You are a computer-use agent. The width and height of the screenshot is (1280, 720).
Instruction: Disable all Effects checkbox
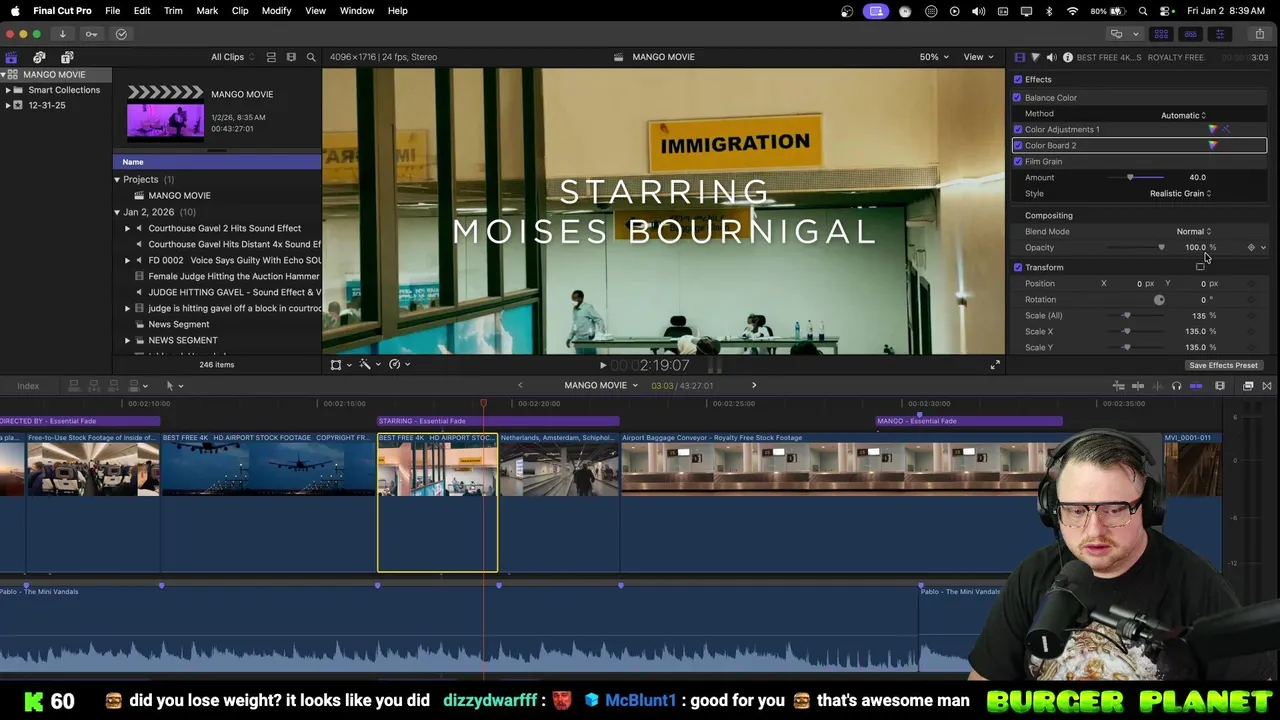(1018, 79)
